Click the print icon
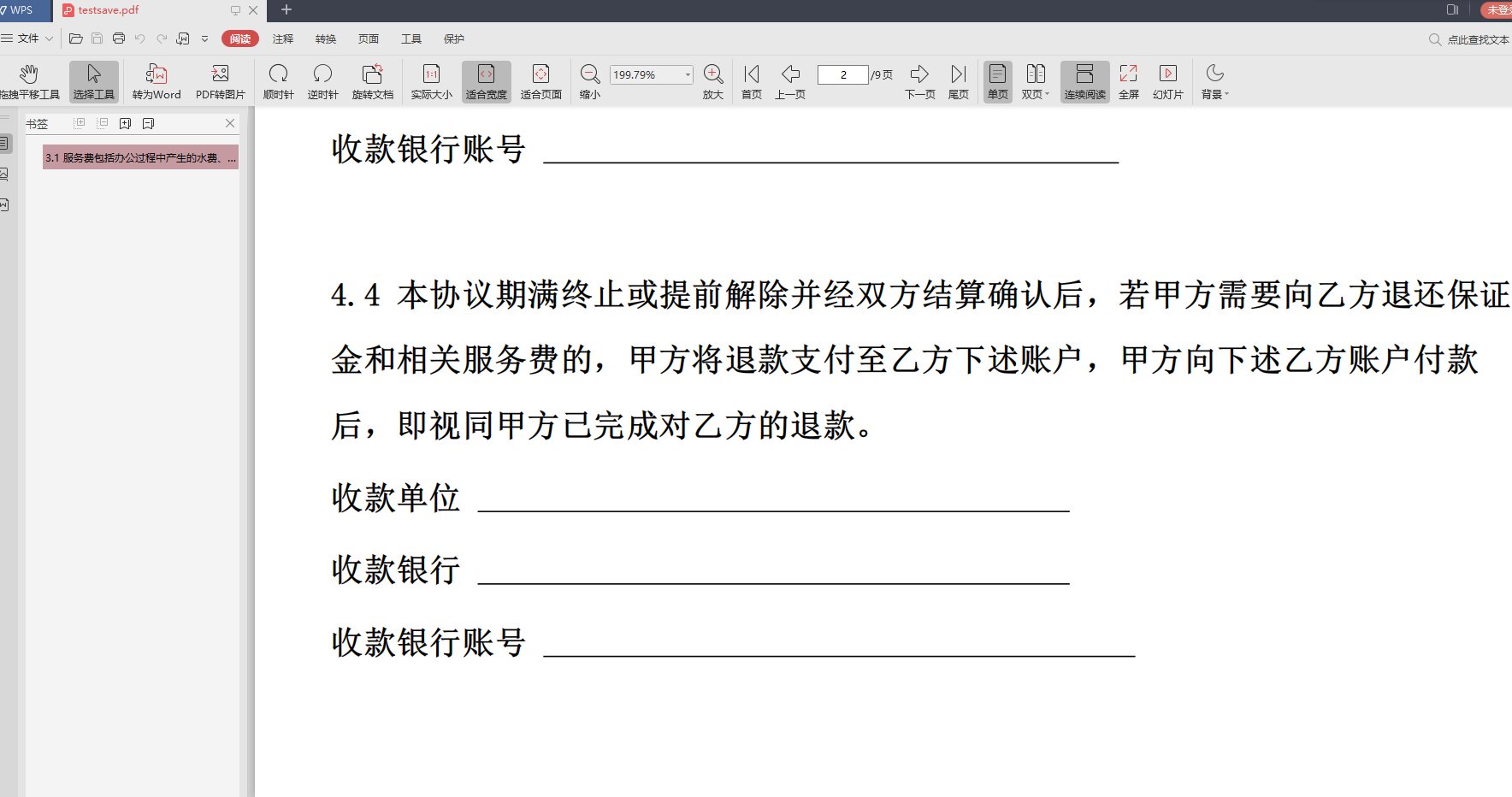 (x=119, y=38)
